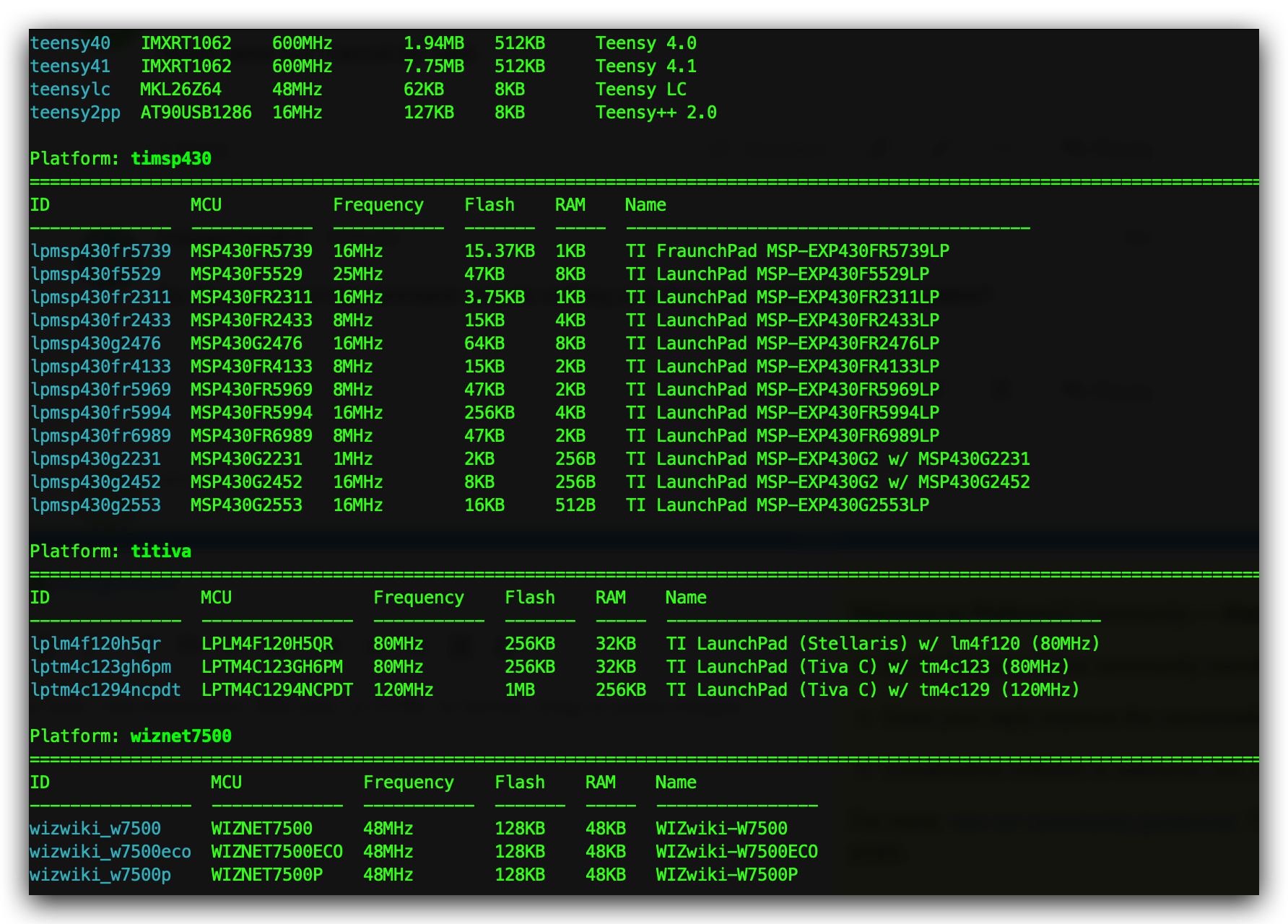Click the 7.75MB flash value

click(x=434, y=66)
